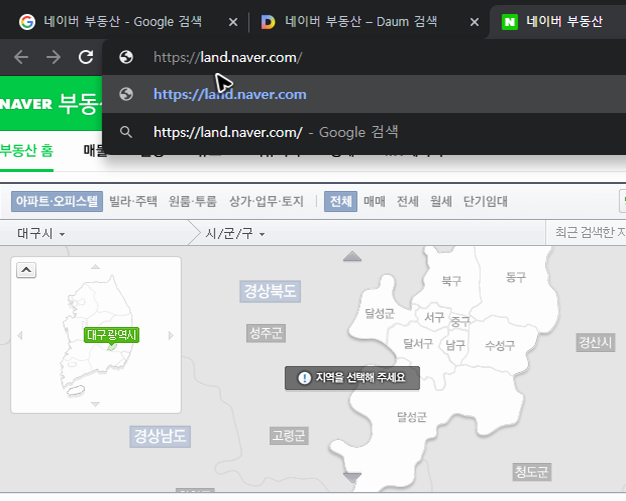Select 원룸·투룸 property type
The image size is (626, 501).
(x=192, y=201)
